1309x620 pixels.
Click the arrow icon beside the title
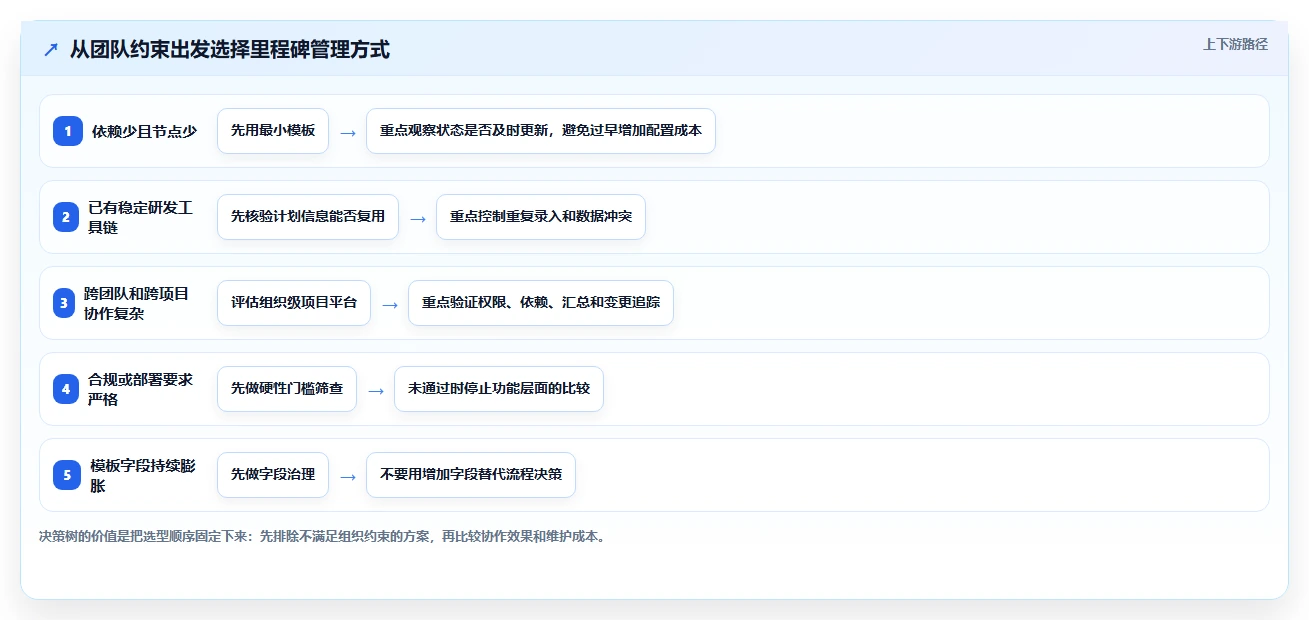point(51,50)
